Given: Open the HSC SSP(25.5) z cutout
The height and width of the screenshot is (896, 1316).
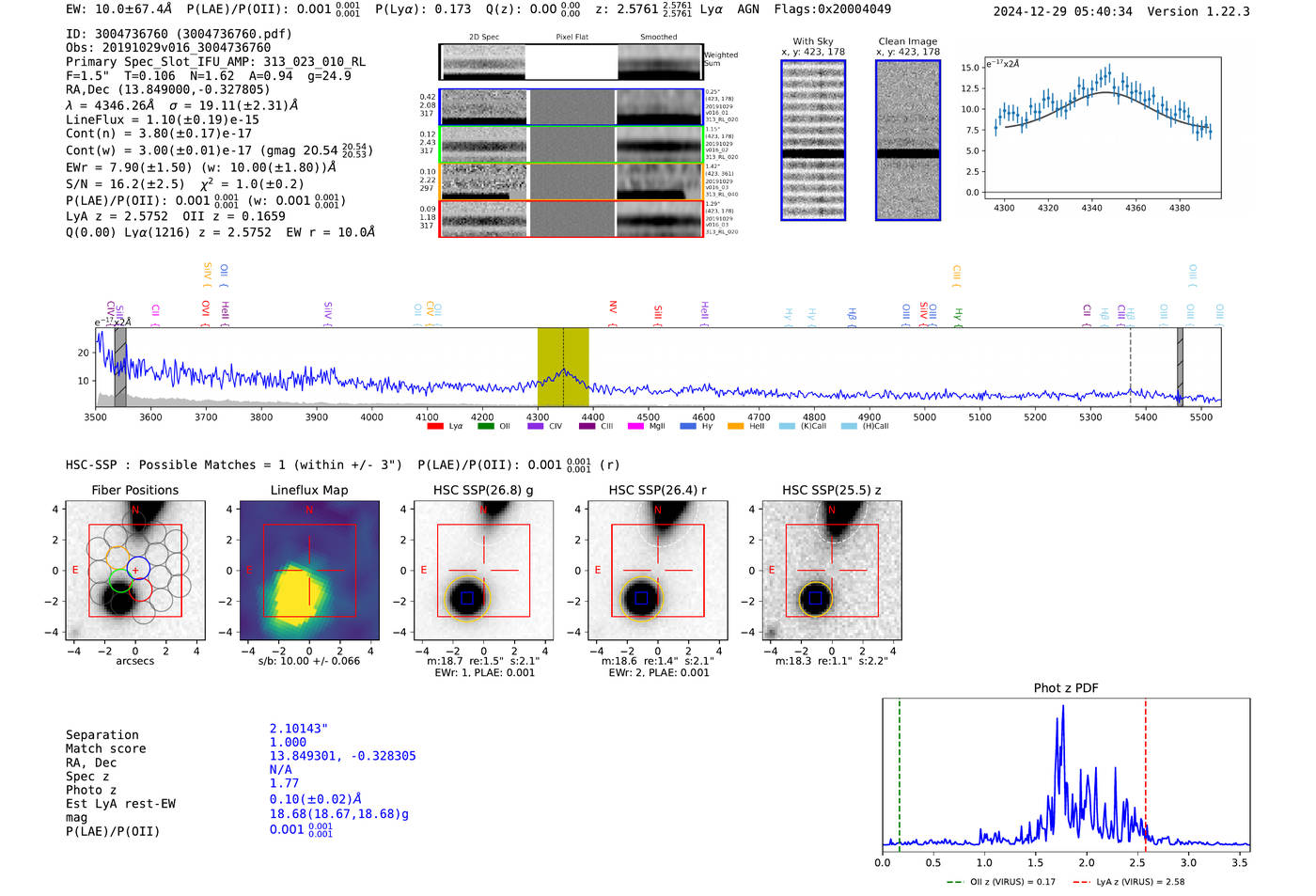Looking at the screenshot, I should (832, 570).
